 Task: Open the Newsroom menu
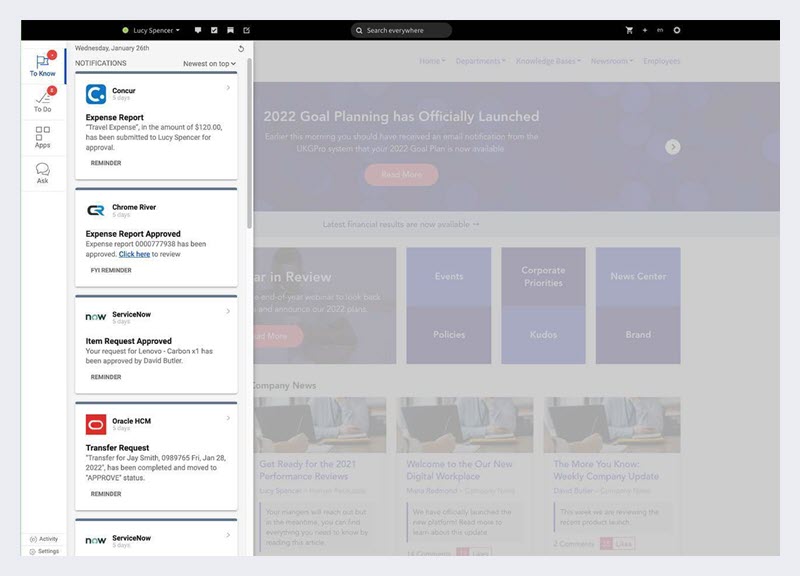[x=612, y=61]
